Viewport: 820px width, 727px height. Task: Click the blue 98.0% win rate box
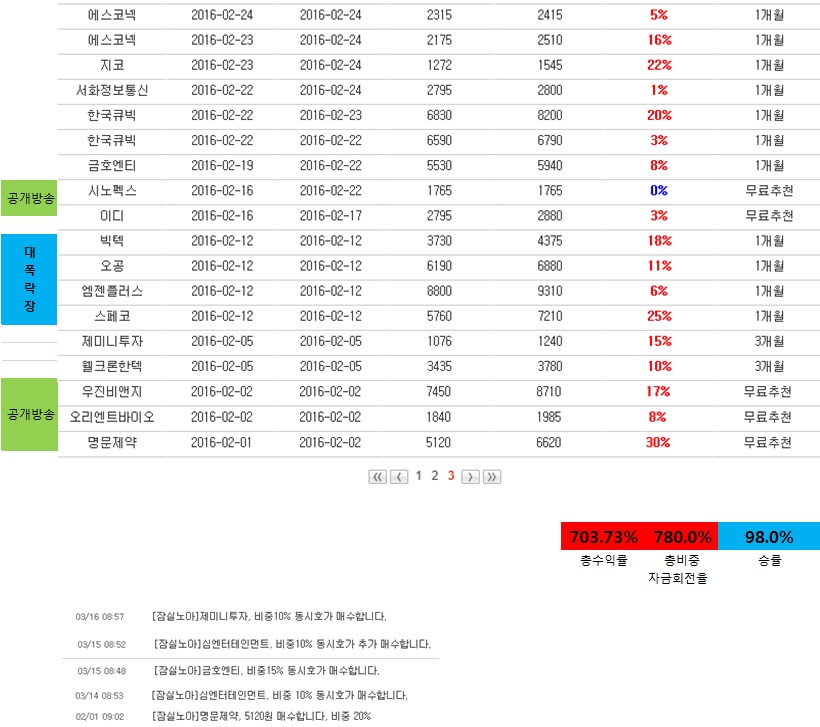pos(769,537)
